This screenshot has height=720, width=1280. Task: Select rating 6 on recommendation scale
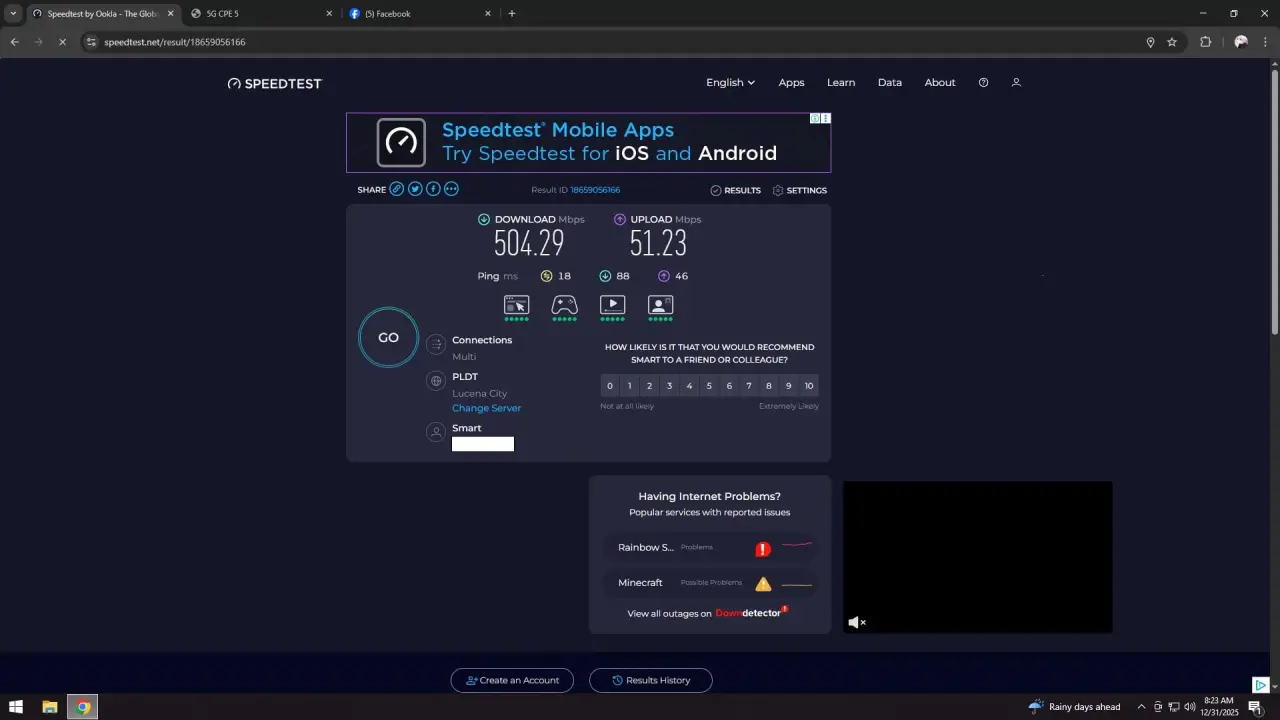click(x=729, y=386)
